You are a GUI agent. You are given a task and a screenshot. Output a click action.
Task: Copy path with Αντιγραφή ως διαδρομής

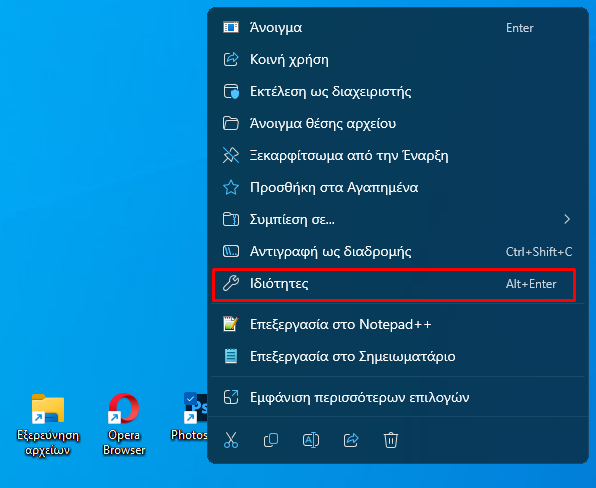(x=396, y=251)
